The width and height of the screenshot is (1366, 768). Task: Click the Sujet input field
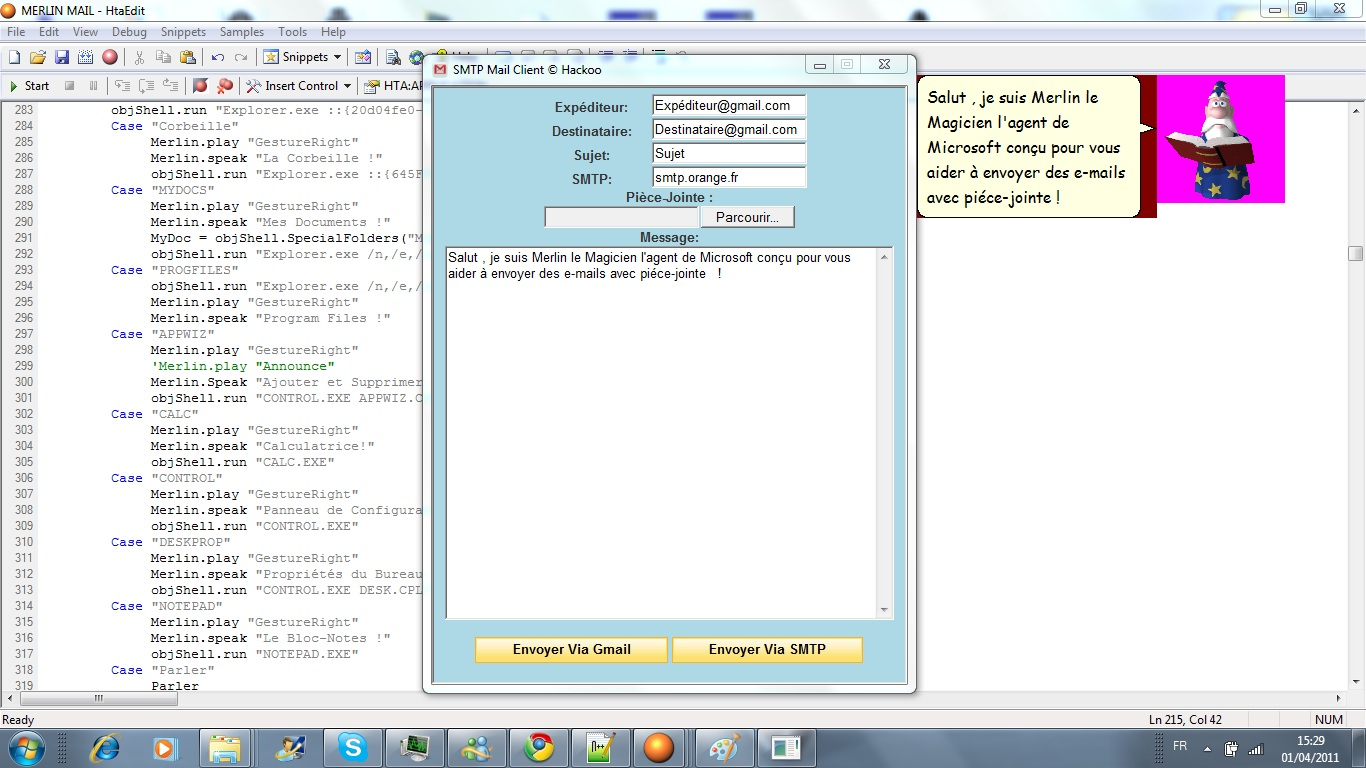(x=728, y=154)
